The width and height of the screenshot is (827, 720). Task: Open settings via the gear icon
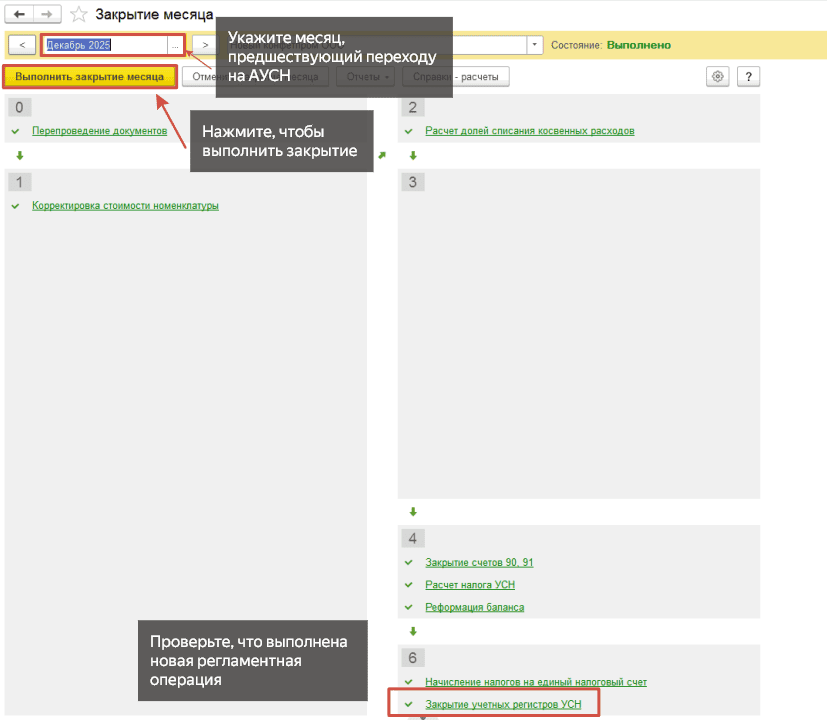717,76
